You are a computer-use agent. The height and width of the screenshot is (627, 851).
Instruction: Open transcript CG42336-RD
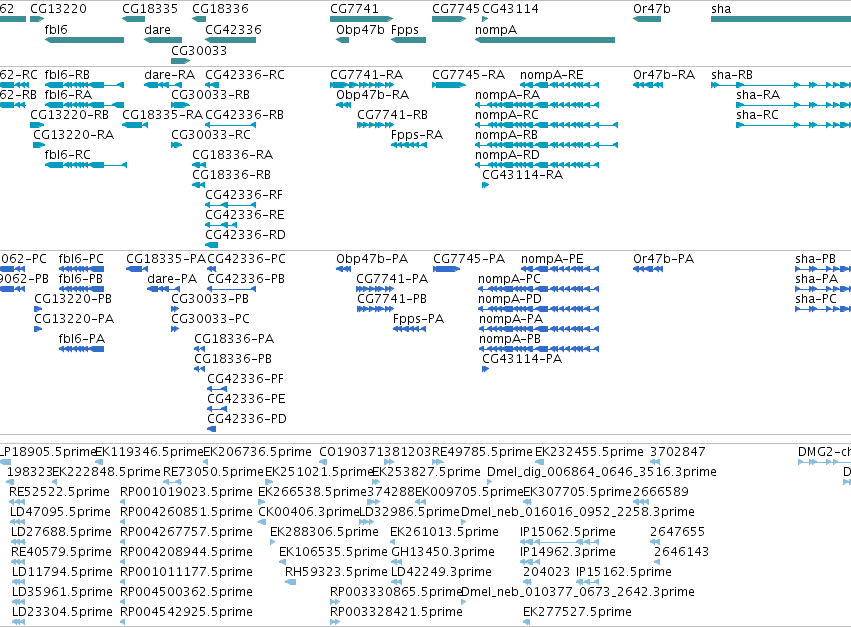pyautogui.click(x=245, y=235)
